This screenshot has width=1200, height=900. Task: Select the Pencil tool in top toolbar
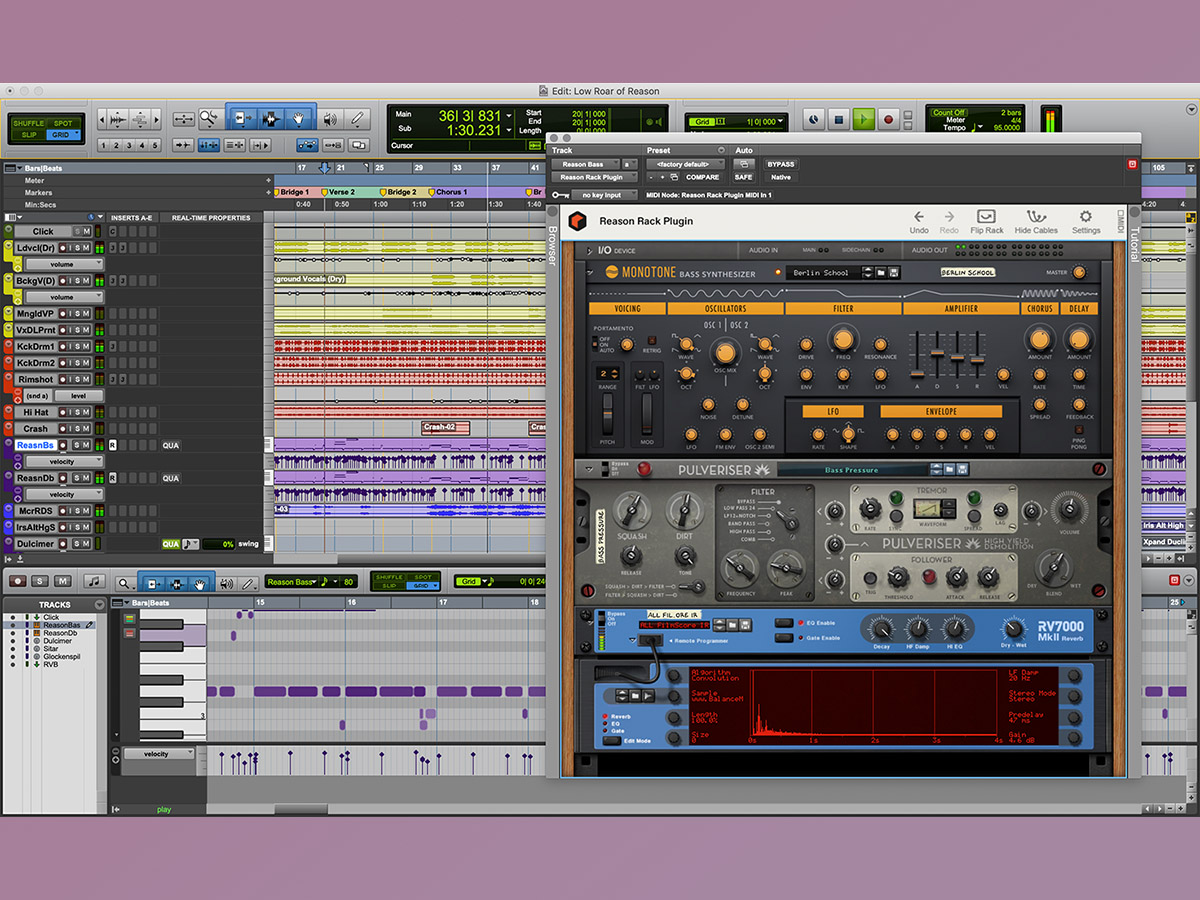(357, 119)
